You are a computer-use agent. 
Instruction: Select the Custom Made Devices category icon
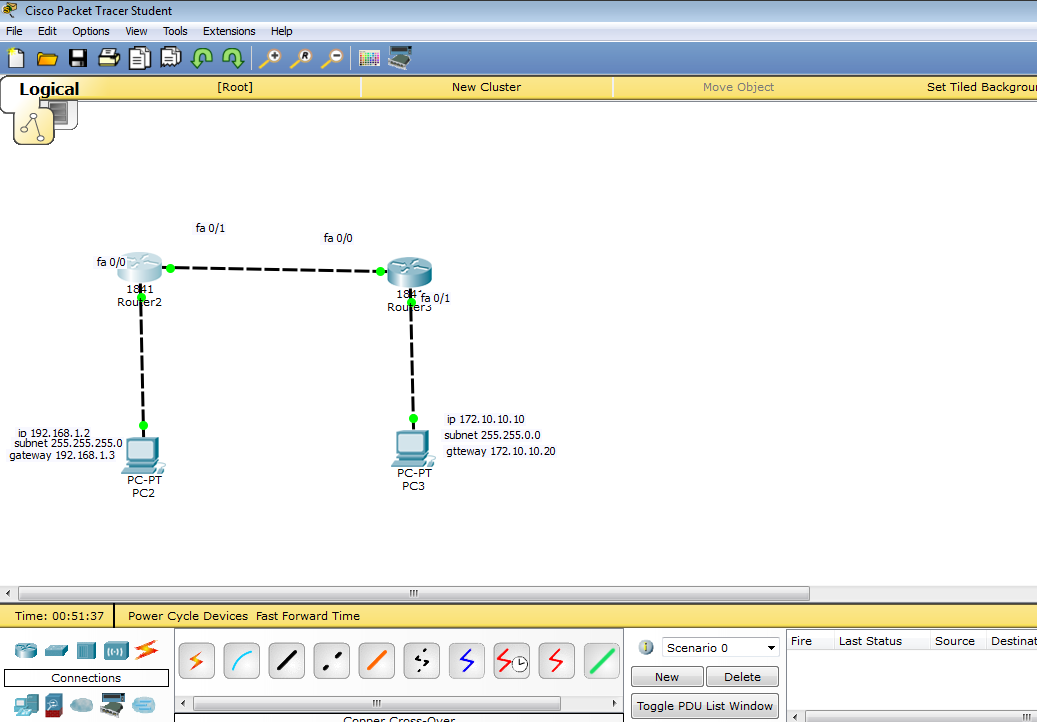[112, 705]
